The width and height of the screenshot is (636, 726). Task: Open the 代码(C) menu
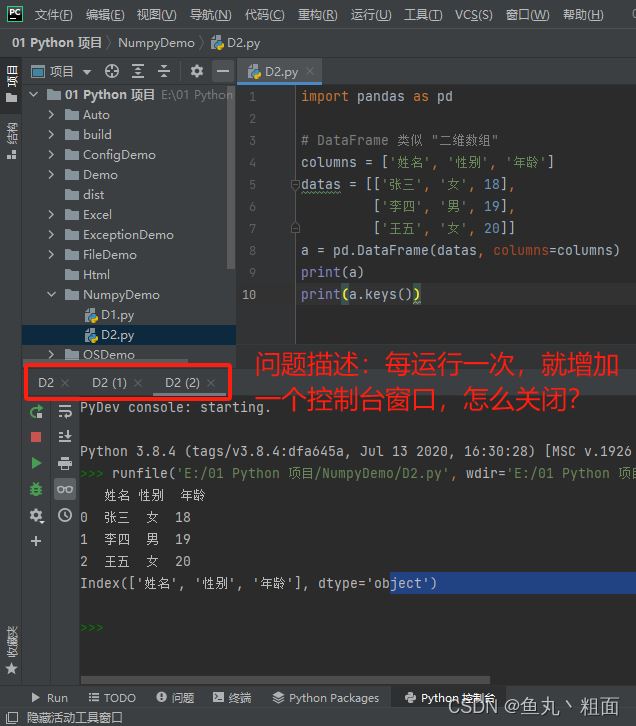(x=265, y=15)
